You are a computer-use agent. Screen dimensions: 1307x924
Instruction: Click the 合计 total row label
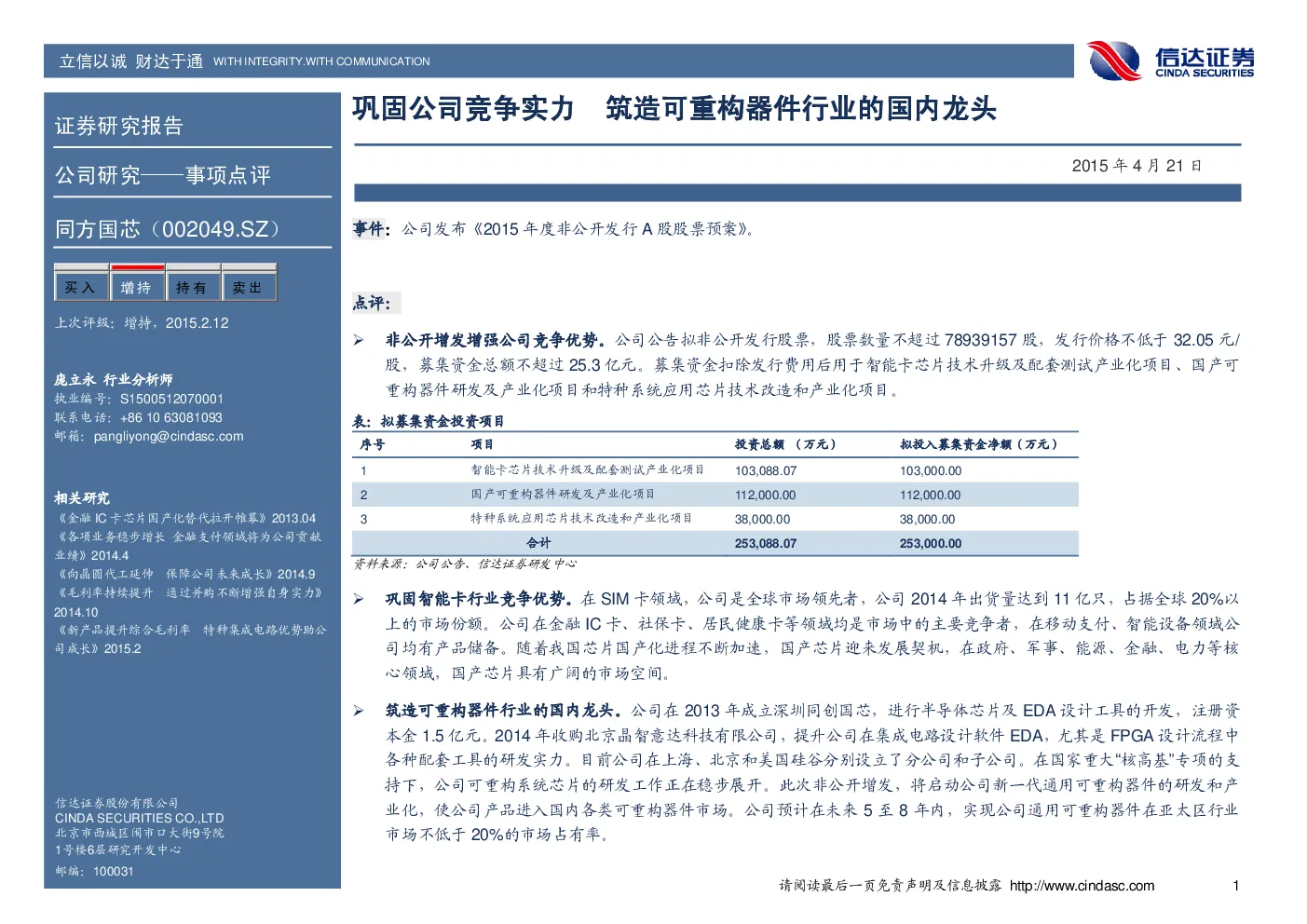pos(538,543)
